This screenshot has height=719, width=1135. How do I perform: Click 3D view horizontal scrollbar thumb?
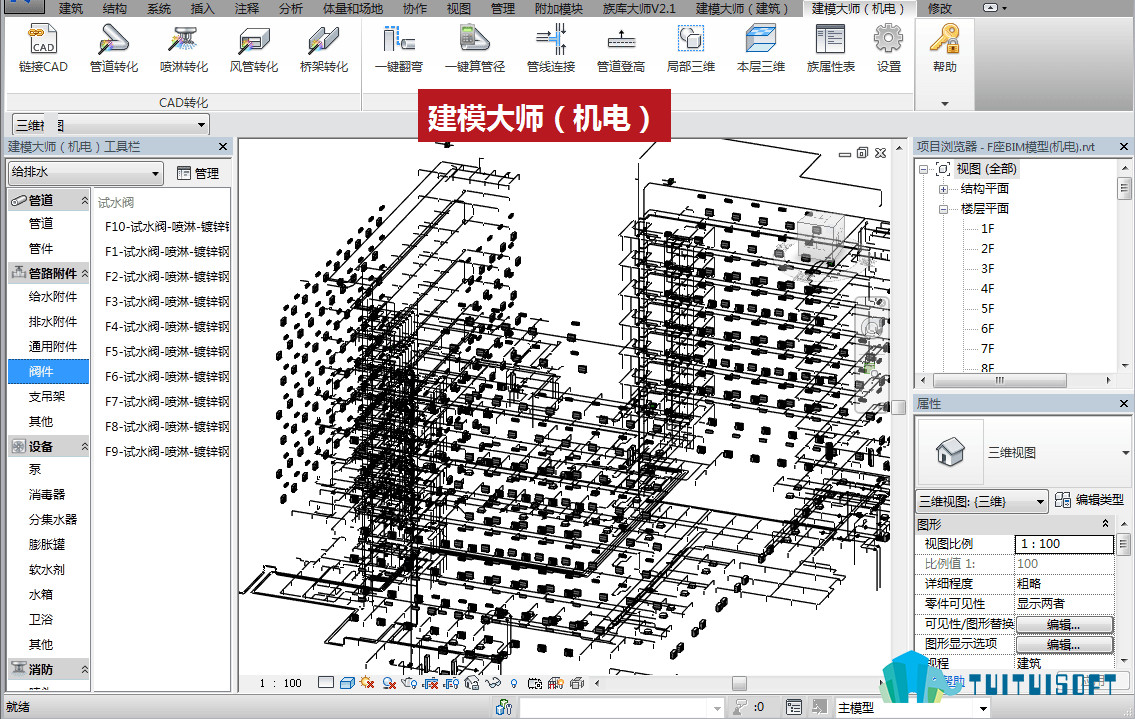[738, 683]
